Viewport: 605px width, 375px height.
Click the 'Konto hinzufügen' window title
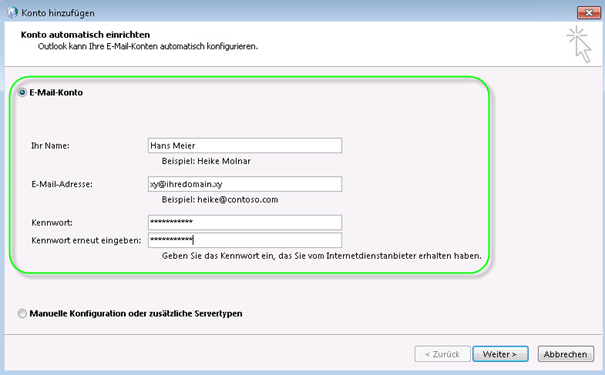[x=58, y=13]
